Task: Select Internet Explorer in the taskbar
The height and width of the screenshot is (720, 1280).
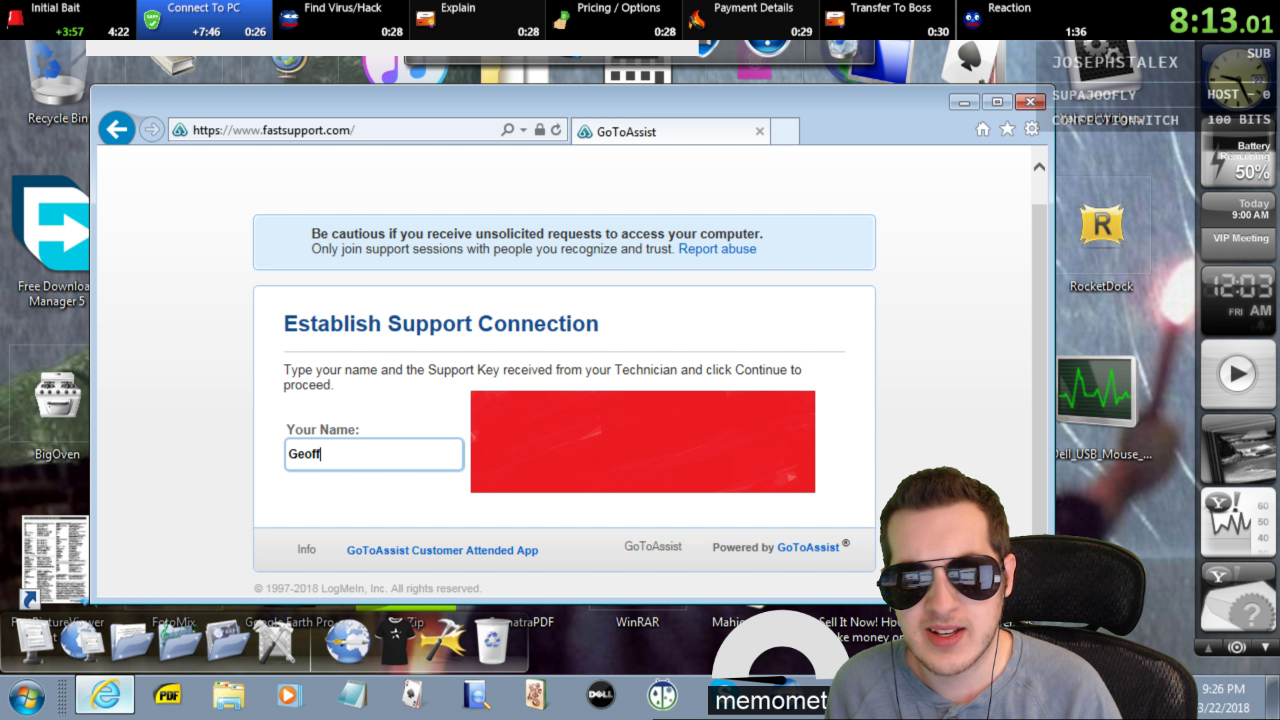Action: pyautogui.click(x=105, y=694)
